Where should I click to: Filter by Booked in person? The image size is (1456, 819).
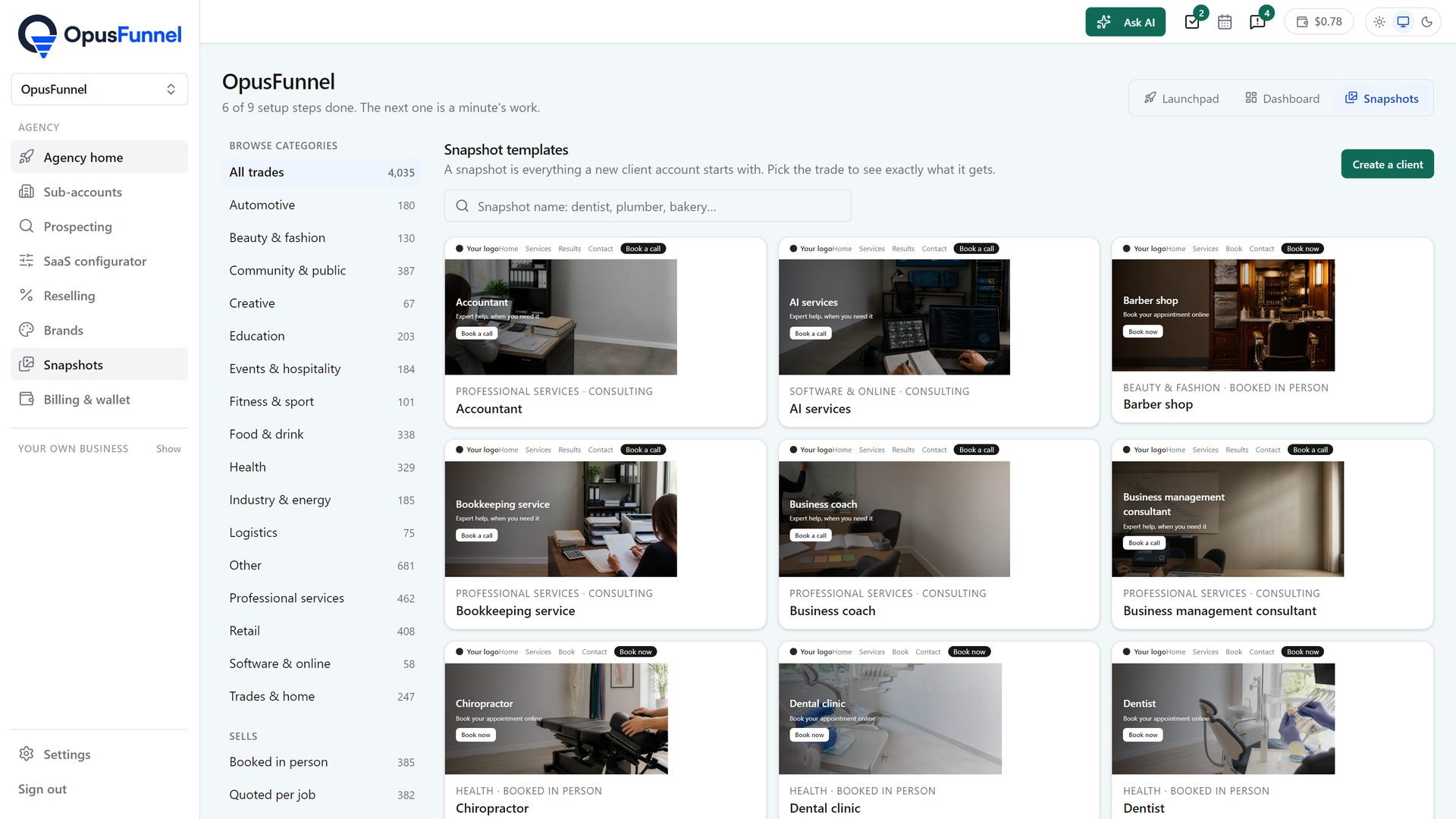point(322,762)
